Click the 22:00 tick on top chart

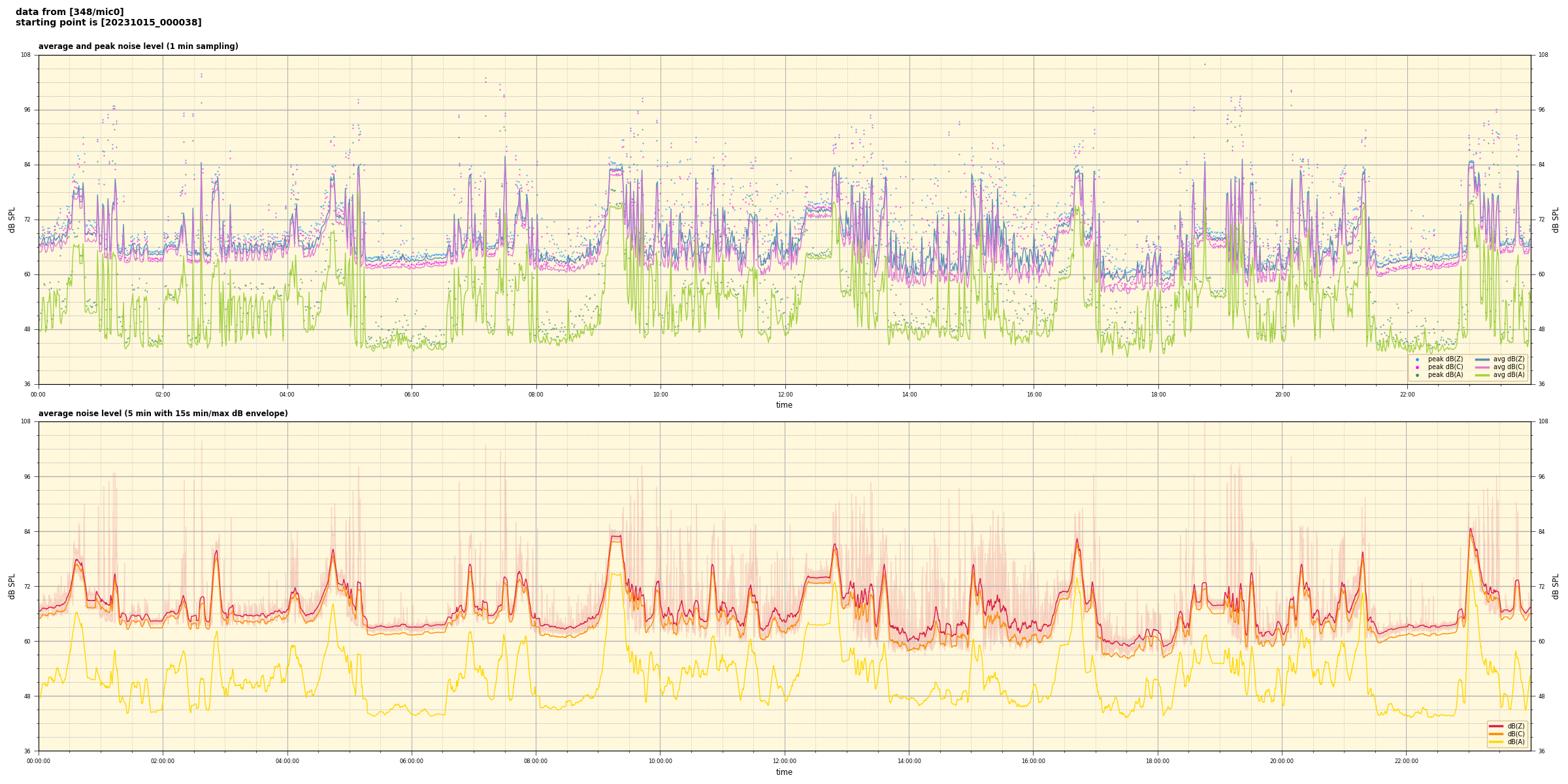tap(1407, 395)
